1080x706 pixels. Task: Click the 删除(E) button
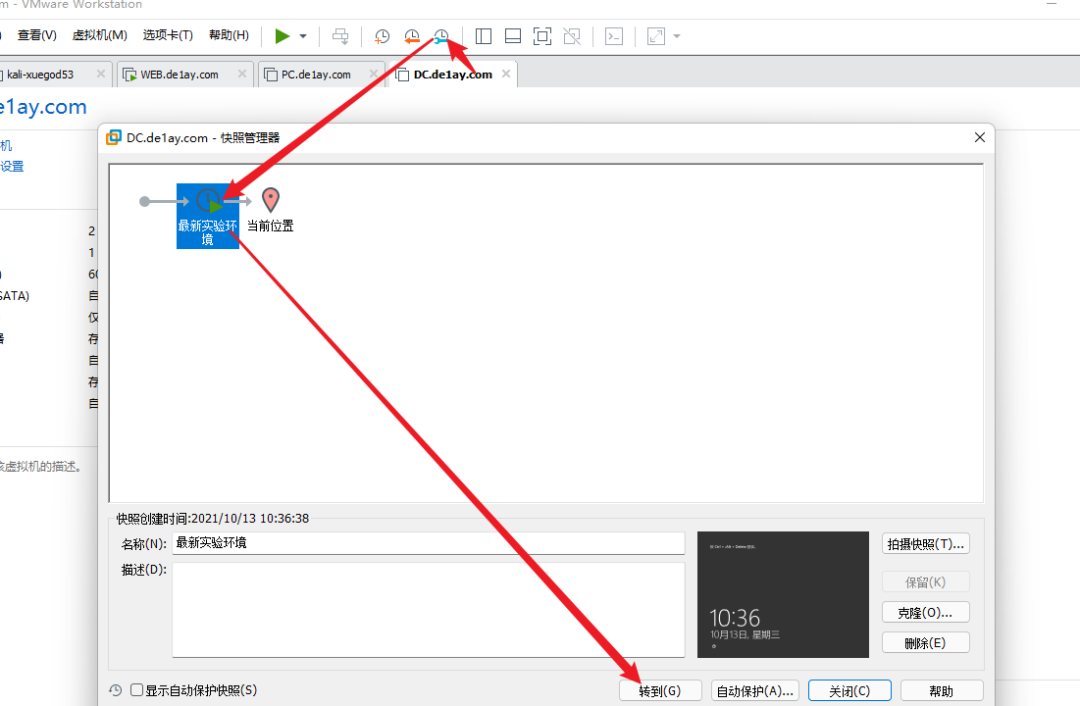(926, 643)
